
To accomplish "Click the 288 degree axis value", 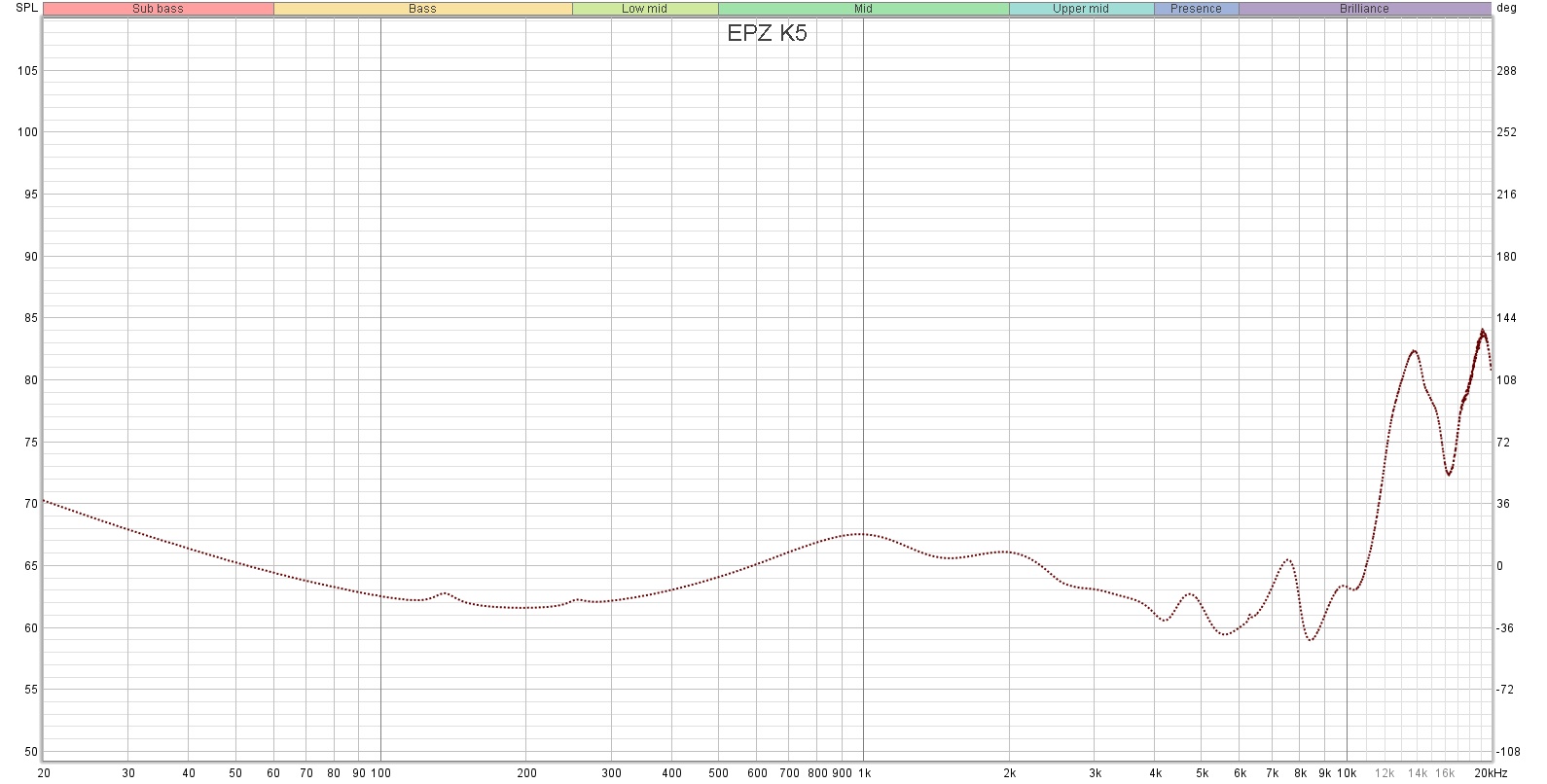I will click(1506, 71).
